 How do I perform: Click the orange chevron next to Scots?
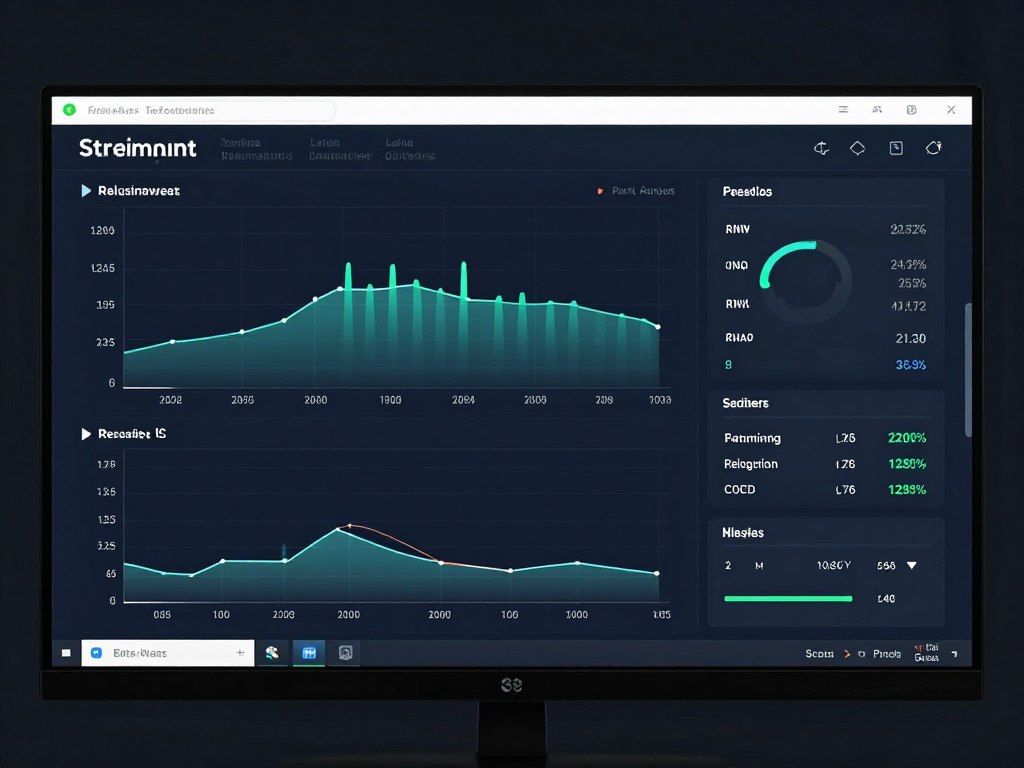847,654
